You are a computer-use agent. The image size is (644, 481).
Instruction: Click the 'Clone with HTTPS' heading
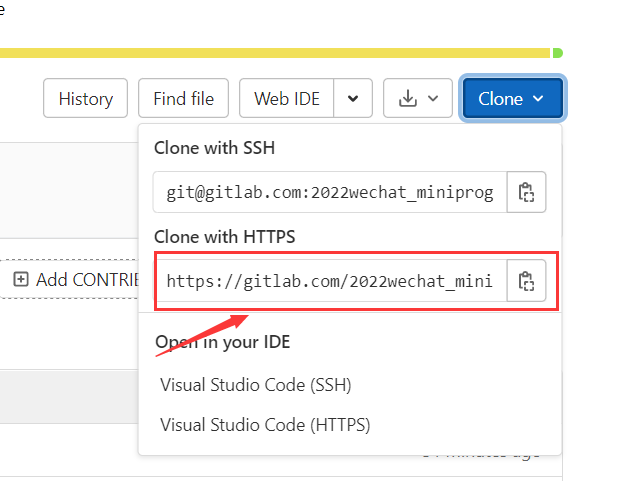(x=225, y=237)
